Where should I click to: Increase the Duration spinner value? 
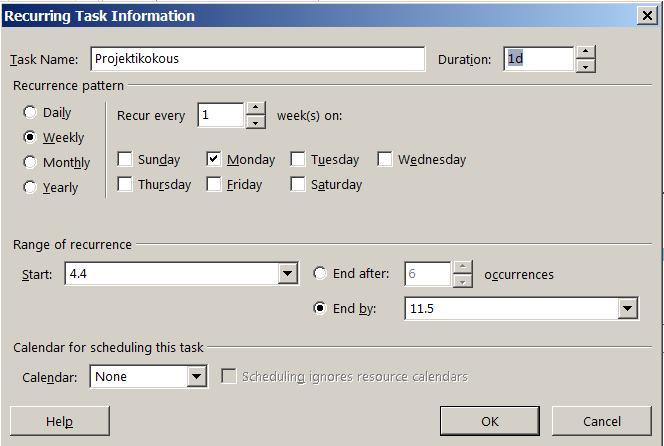point(586,52)
